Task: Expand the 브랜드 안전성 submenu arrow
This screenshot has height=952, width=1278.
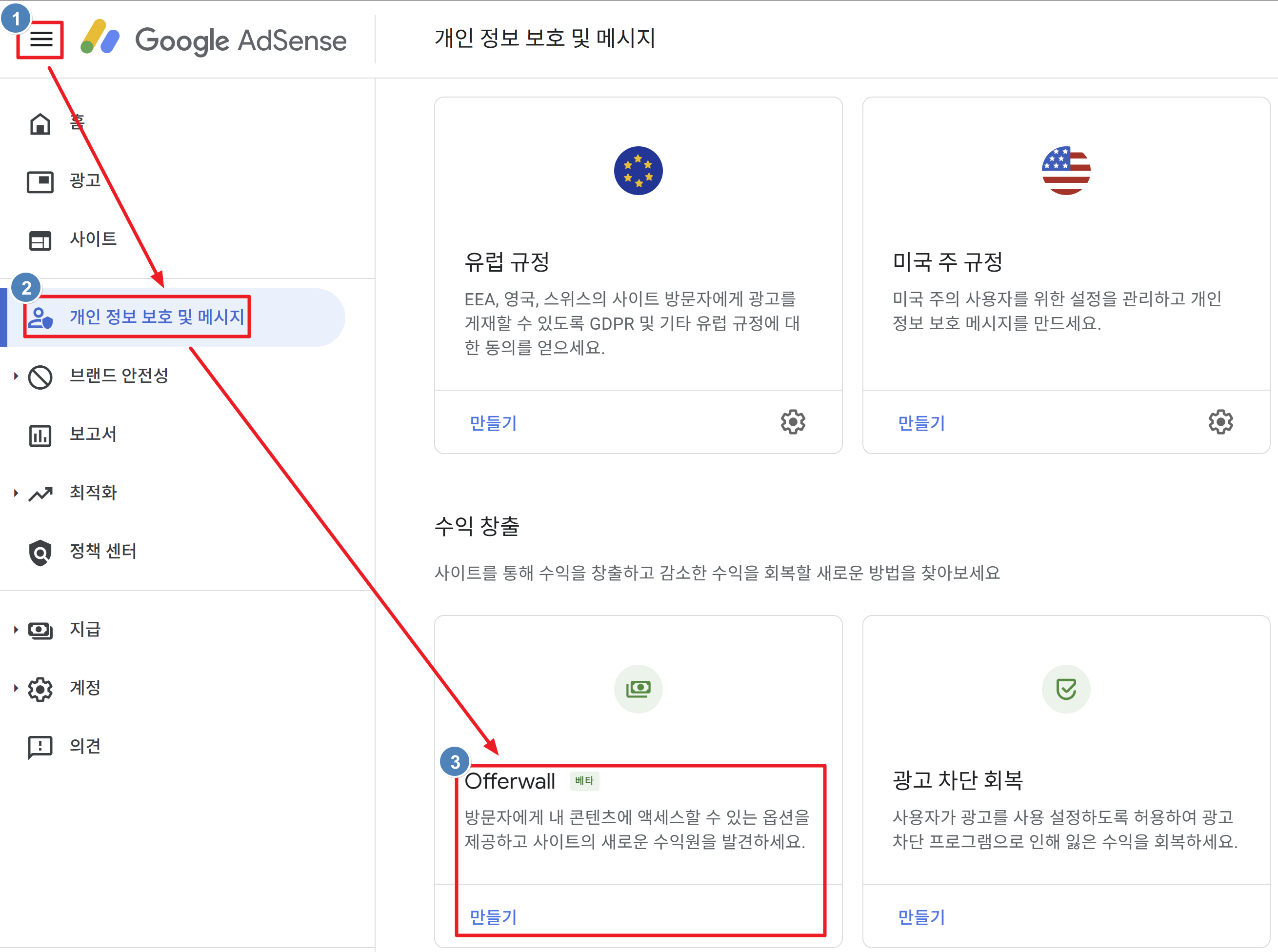Action: (x=16, y=377)
